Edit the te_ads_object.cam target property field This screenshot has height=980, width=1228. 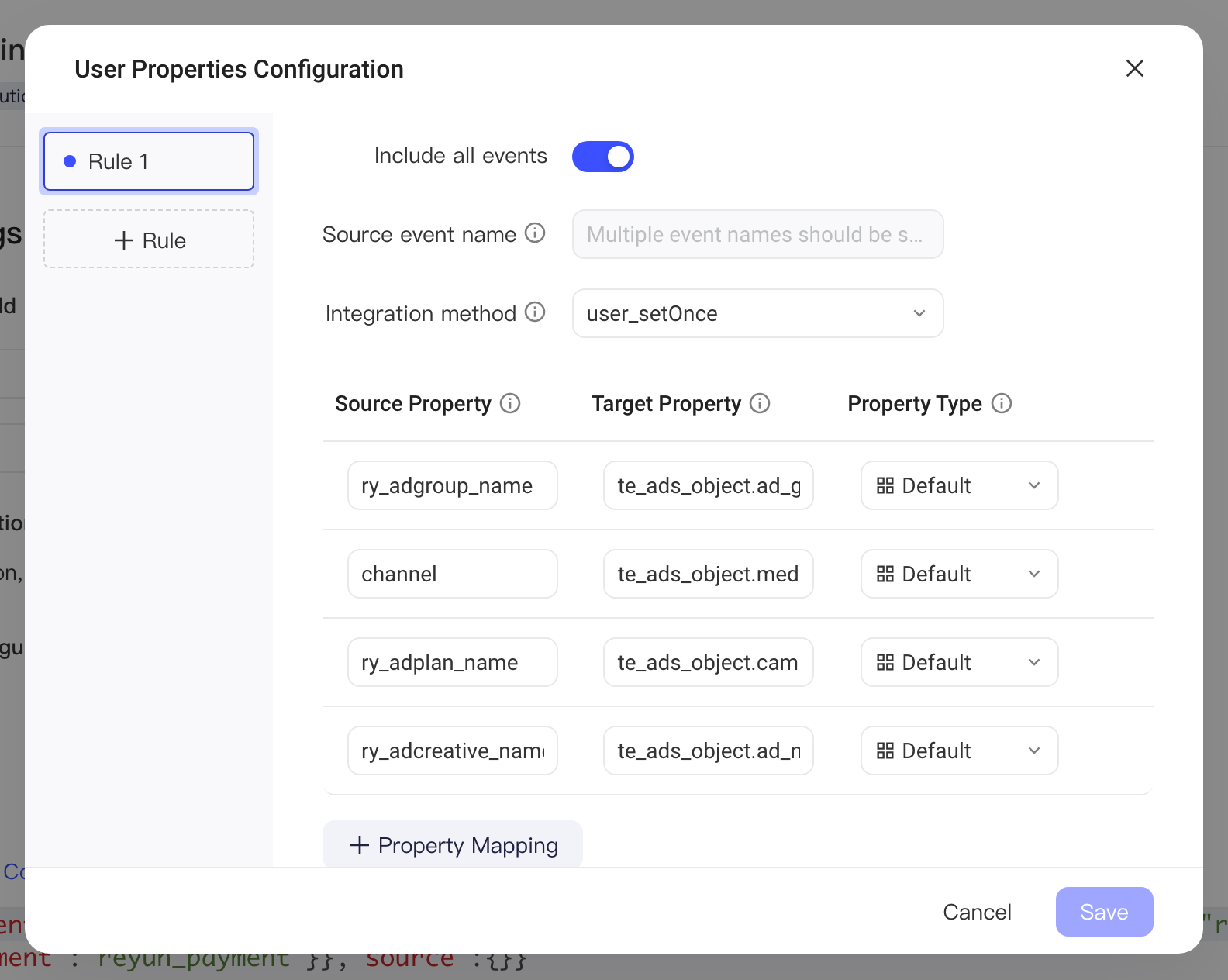coord(709,662)
